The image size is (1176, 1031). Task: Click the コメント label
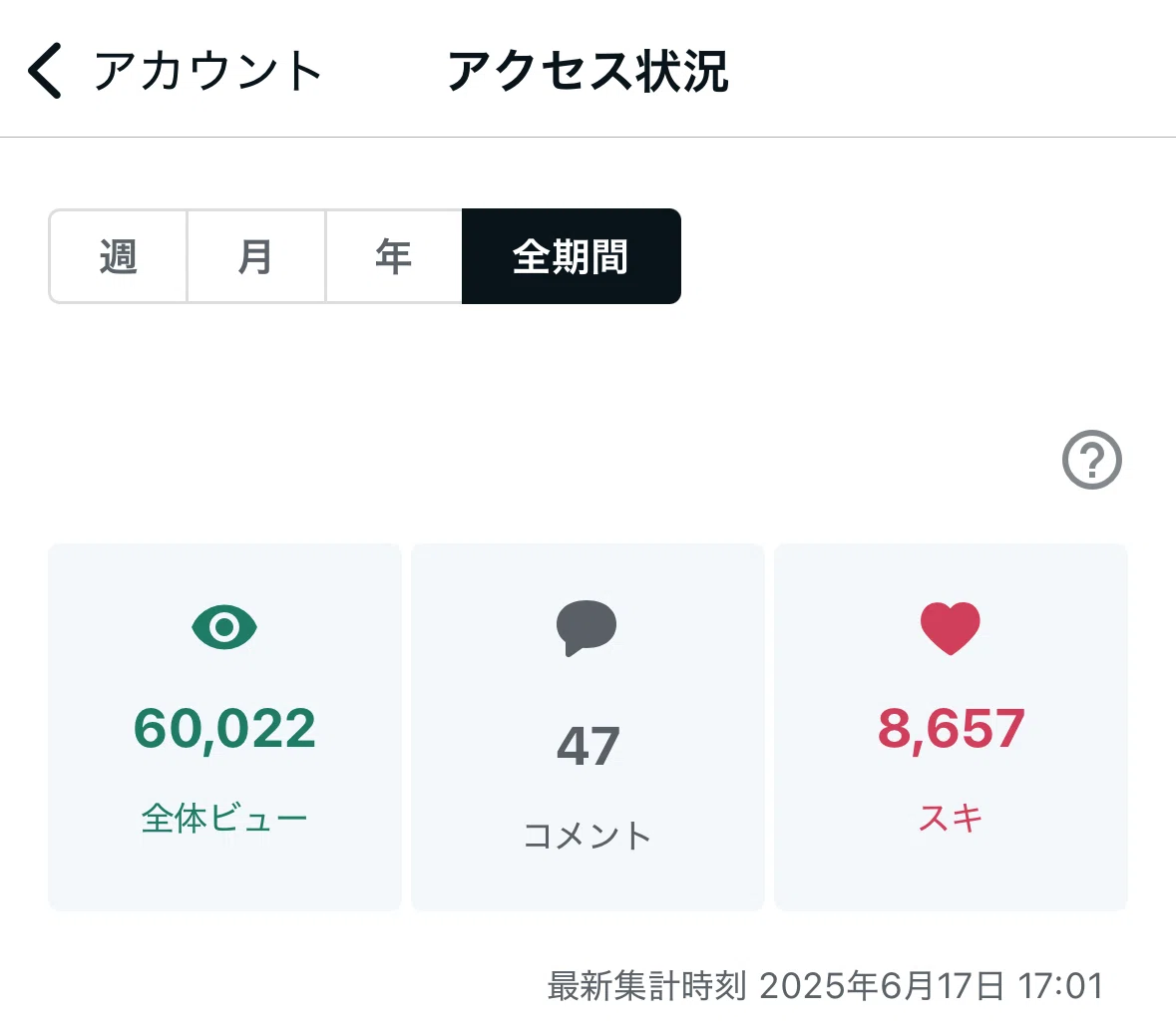point(588,836)
